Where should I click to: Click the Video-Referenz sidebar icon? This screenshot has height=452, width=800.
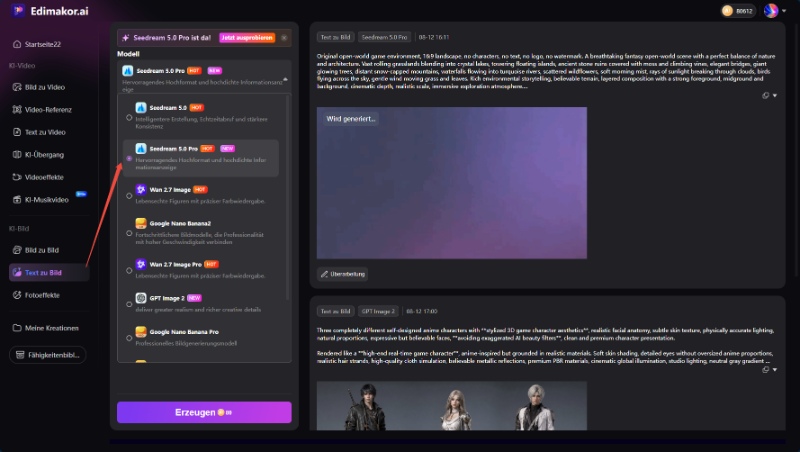pos(17,110)
